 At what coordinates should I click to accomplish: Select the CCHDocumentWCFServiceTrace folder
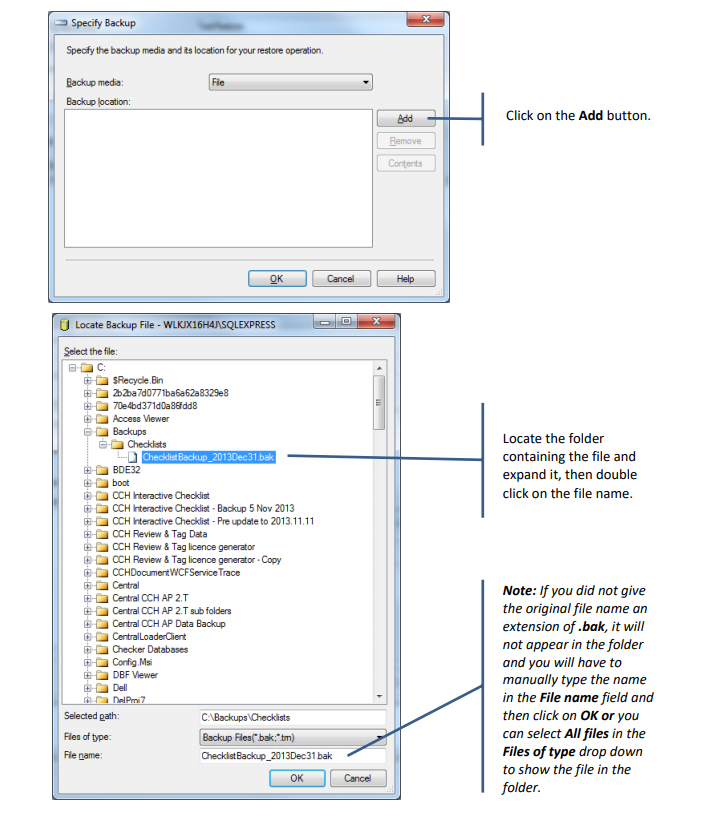point(177,572)
